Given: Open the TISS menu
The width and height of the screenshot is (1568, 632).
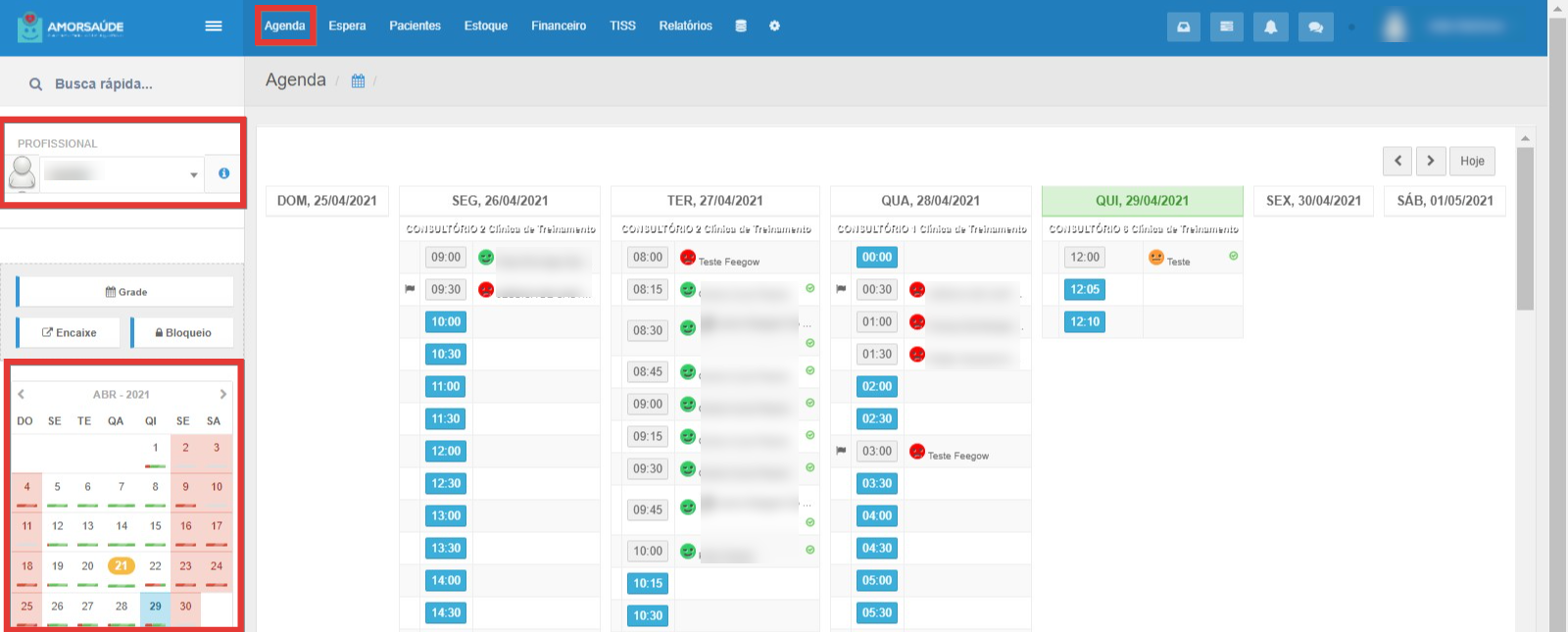Looking at the screenshot, I should 622,25.
